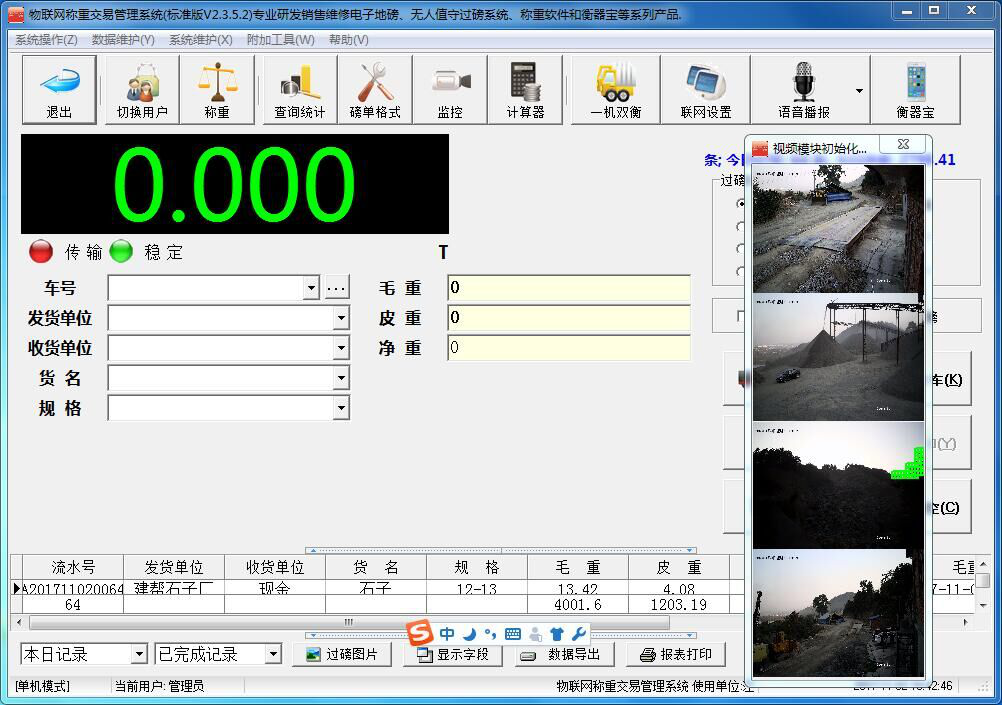Click the 退出 exit toolbar icon

pyautogui.click(x=59, y=89)
